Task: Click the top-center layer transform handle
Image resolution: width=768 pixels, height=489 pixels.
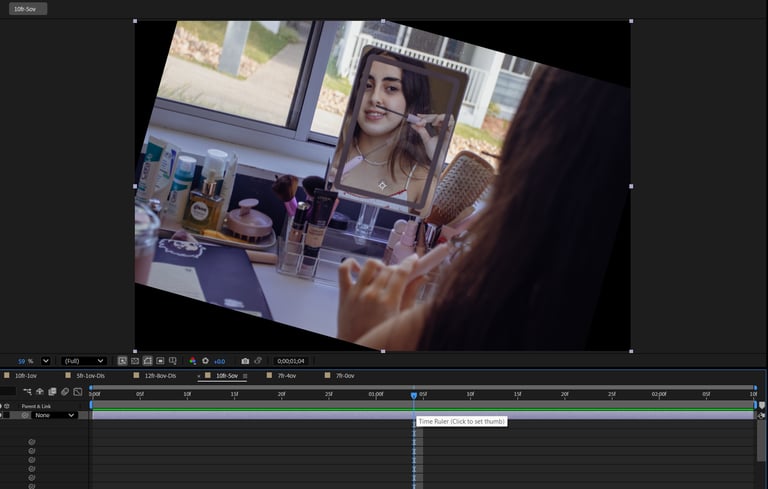Action: [383, 21]
